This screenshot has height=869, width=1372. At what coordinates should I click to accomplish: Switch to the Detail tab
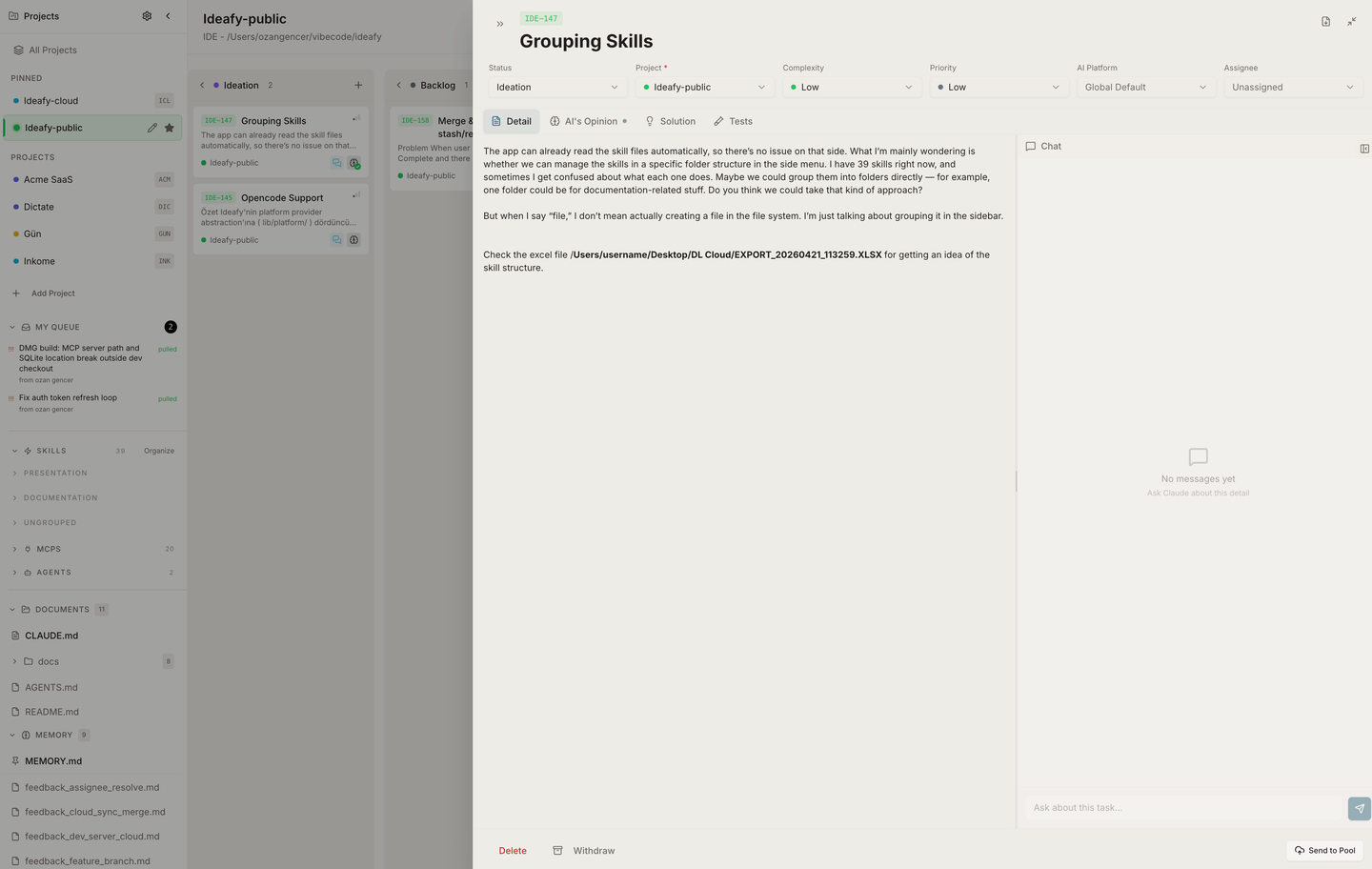pos(512,121)
